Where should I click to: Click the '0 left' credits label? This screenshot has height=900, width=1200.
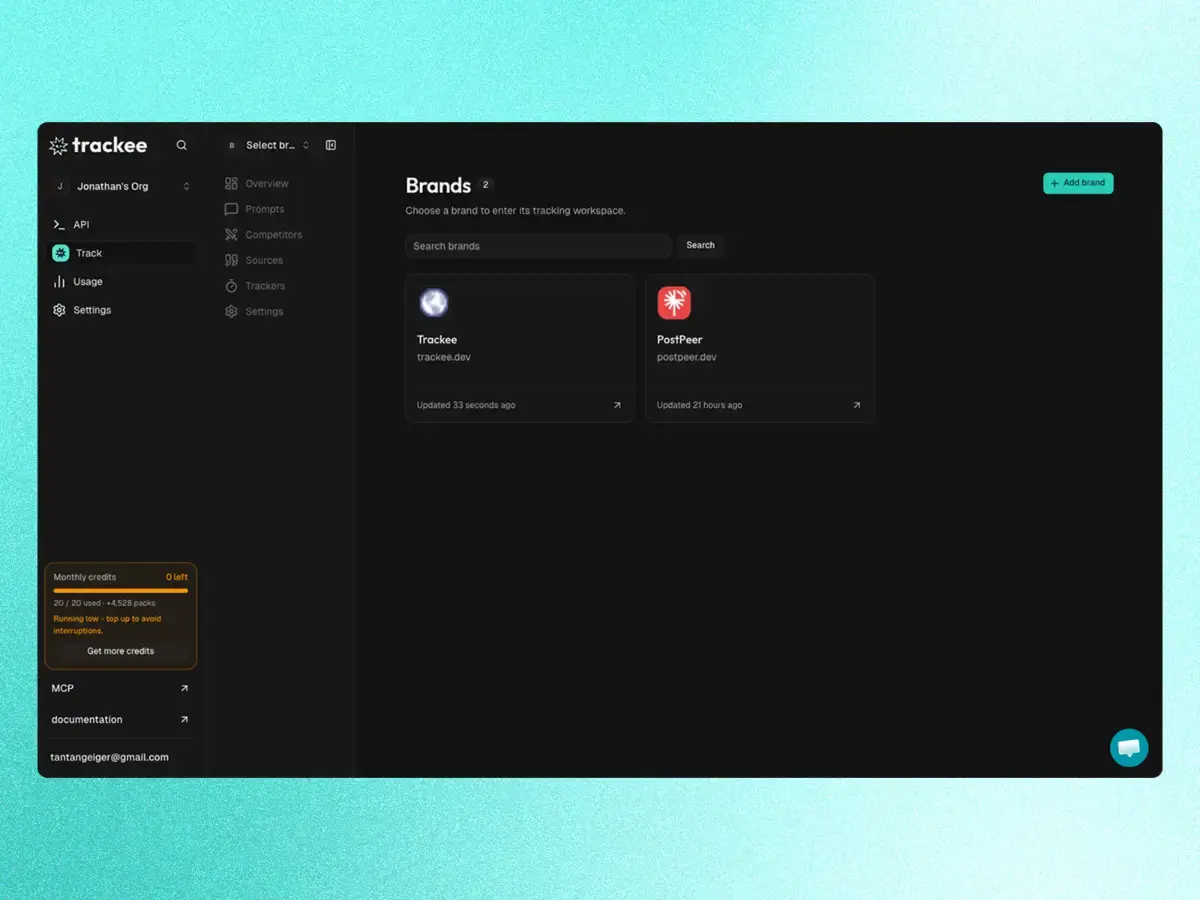point(177,577)
